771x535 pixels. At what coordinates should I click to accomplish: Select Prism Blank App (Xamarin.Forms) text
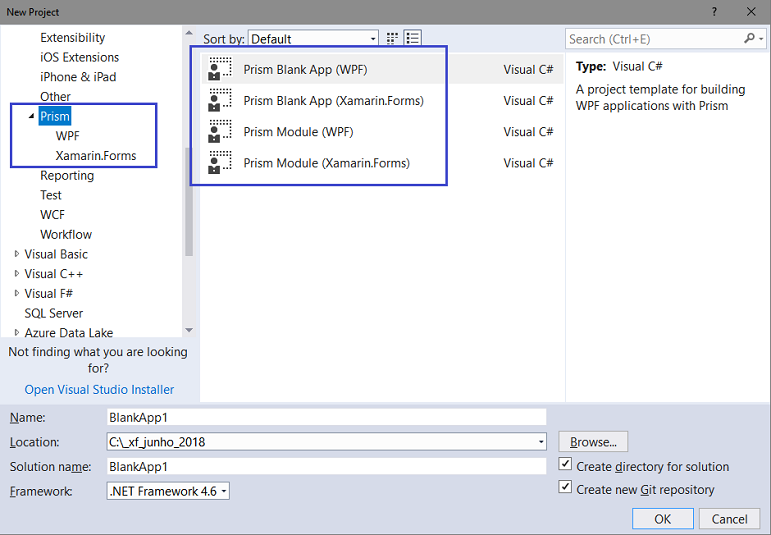(333, 100)
